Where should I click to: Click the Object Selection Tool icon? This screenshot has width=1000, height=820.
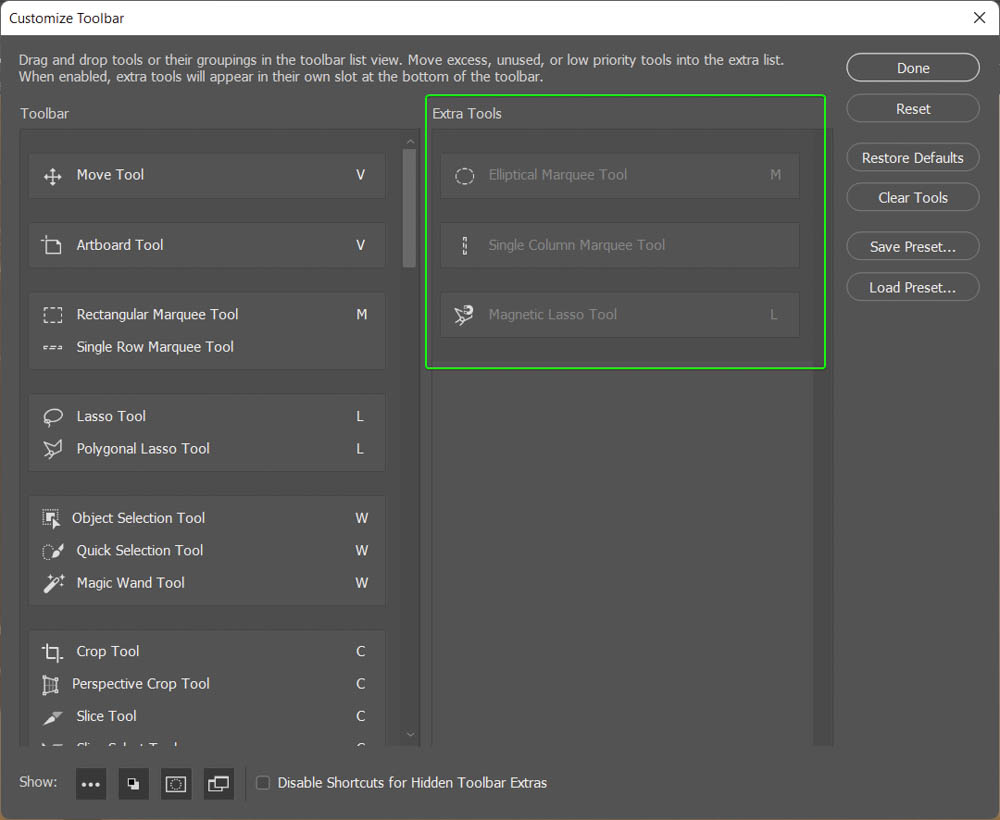coord(51,519)
